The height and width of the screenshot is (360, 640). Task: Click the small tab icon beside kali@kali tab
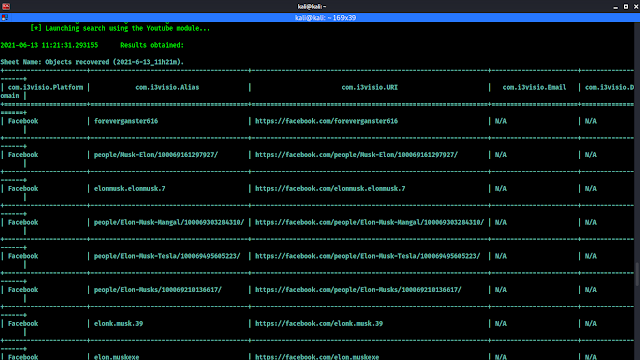point(5,18)
